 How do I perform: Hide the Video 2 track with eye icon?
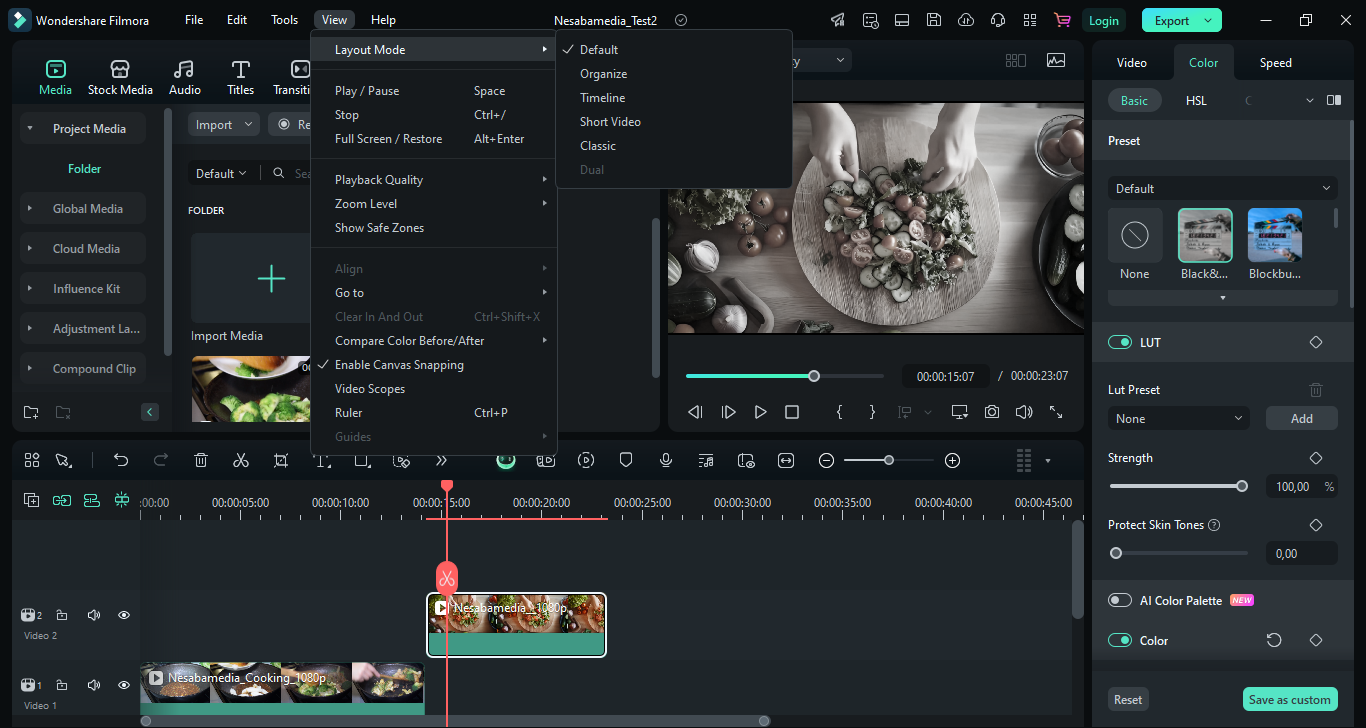click(x=124, y=615)
